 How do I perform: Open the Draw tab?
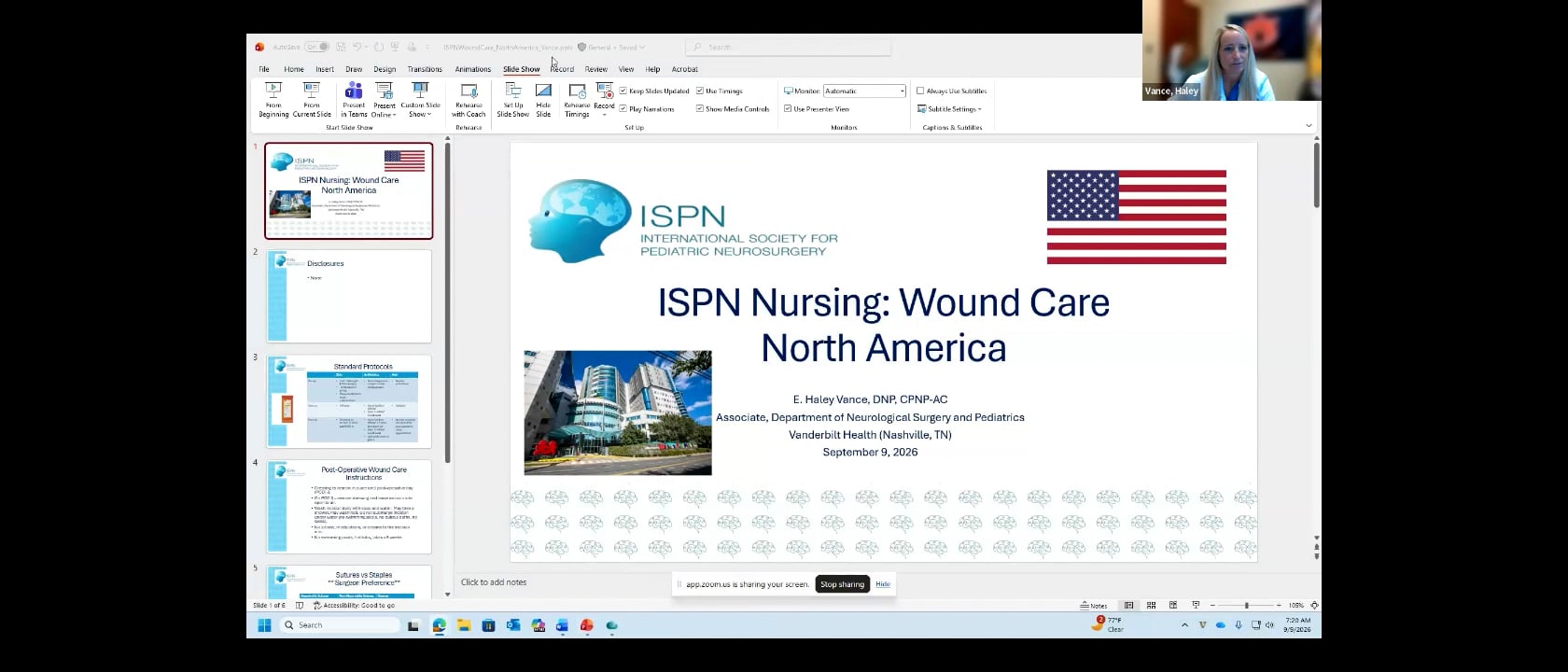[354, 69]
